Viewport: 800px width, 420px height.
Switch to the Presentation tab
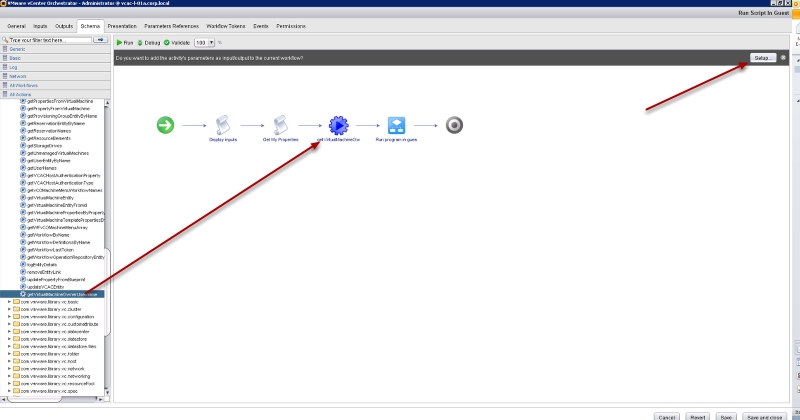(122, 24)
